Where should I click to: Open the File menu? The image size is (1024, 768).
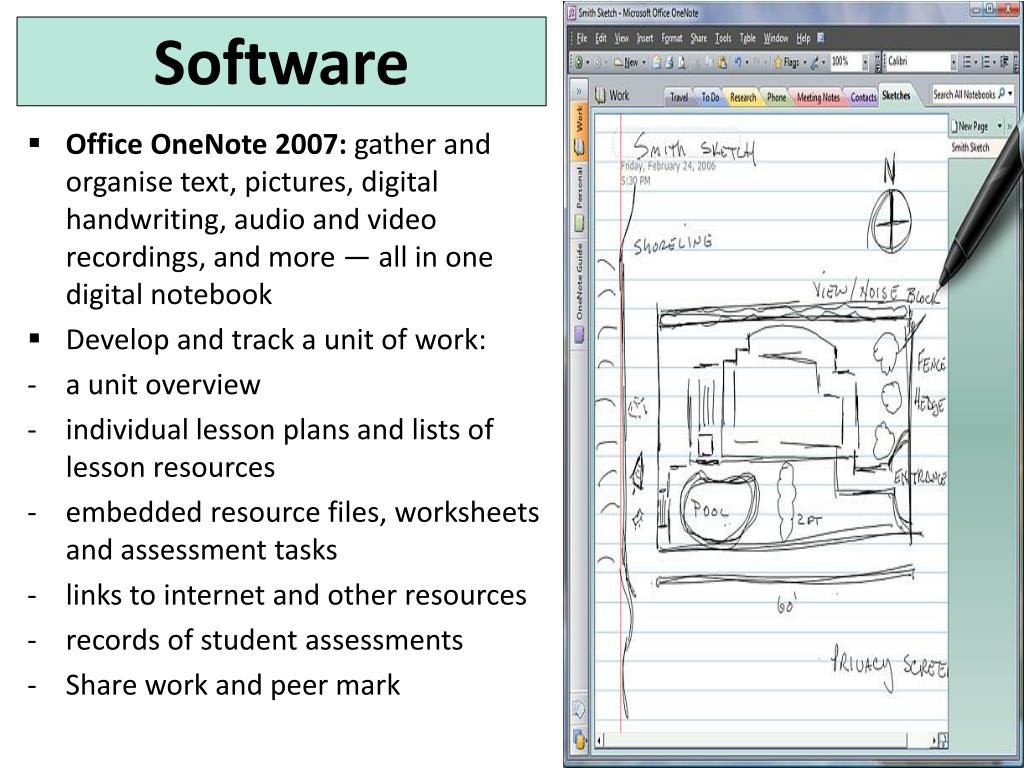581,39
